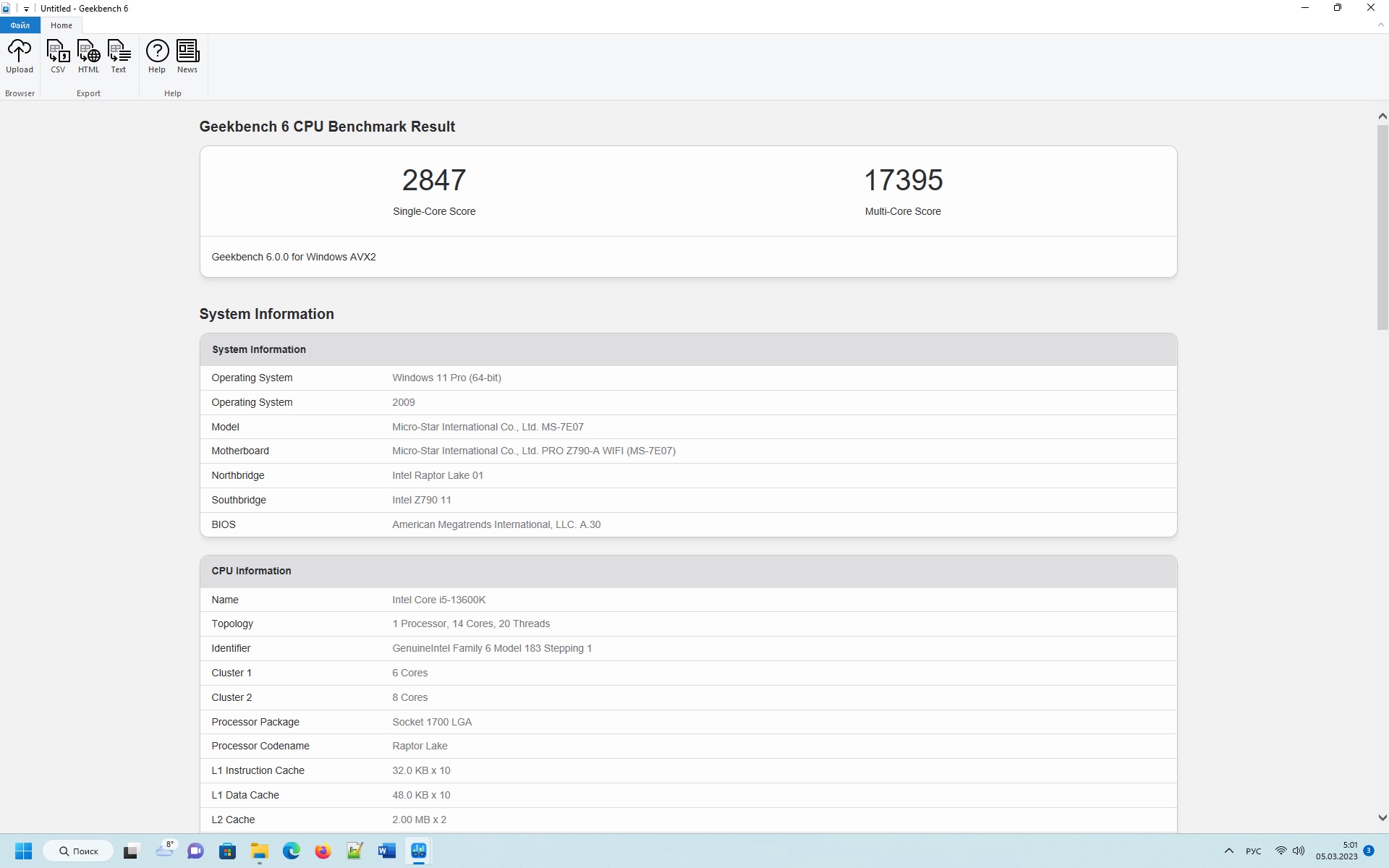Show hidden system tray icons
Screen dimensions: 1389x868
[1228, 851]
